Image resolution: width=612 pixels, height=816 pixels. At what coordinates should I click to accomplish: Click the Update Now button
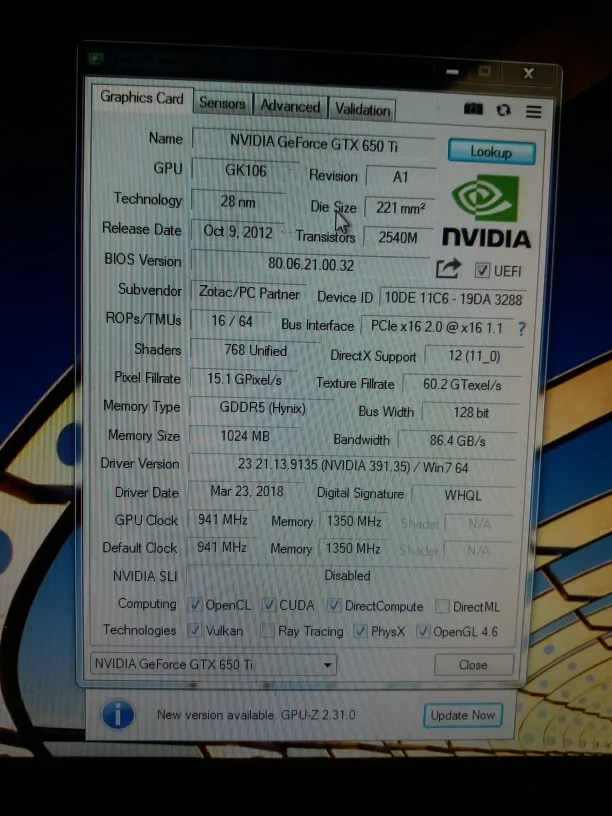463,715
